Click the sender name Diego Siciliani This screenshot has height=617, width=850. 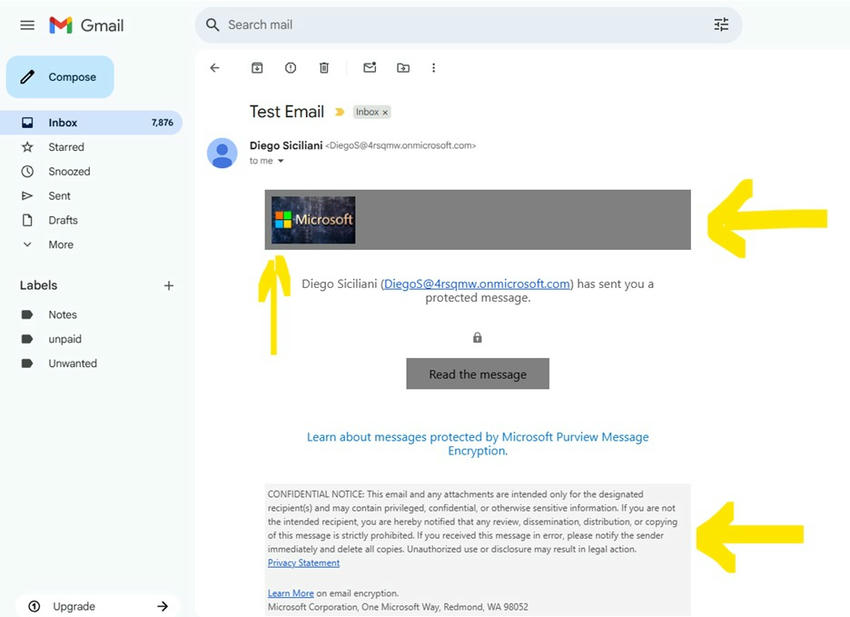286,145
